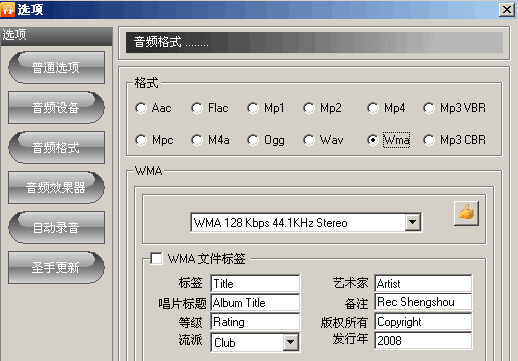Switch to the 音频格式 page
This screenshot has width=518, height=361.
[56, 147]
